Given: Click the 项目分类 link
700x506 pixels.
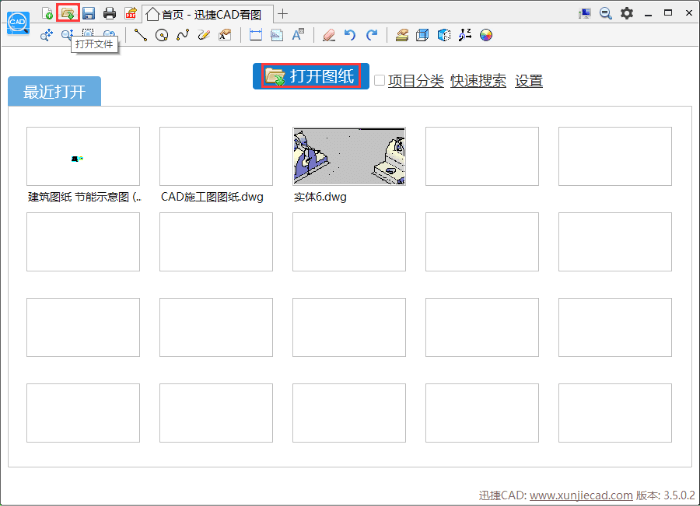Looking at the screenshot, I should (x=416, y=81).
